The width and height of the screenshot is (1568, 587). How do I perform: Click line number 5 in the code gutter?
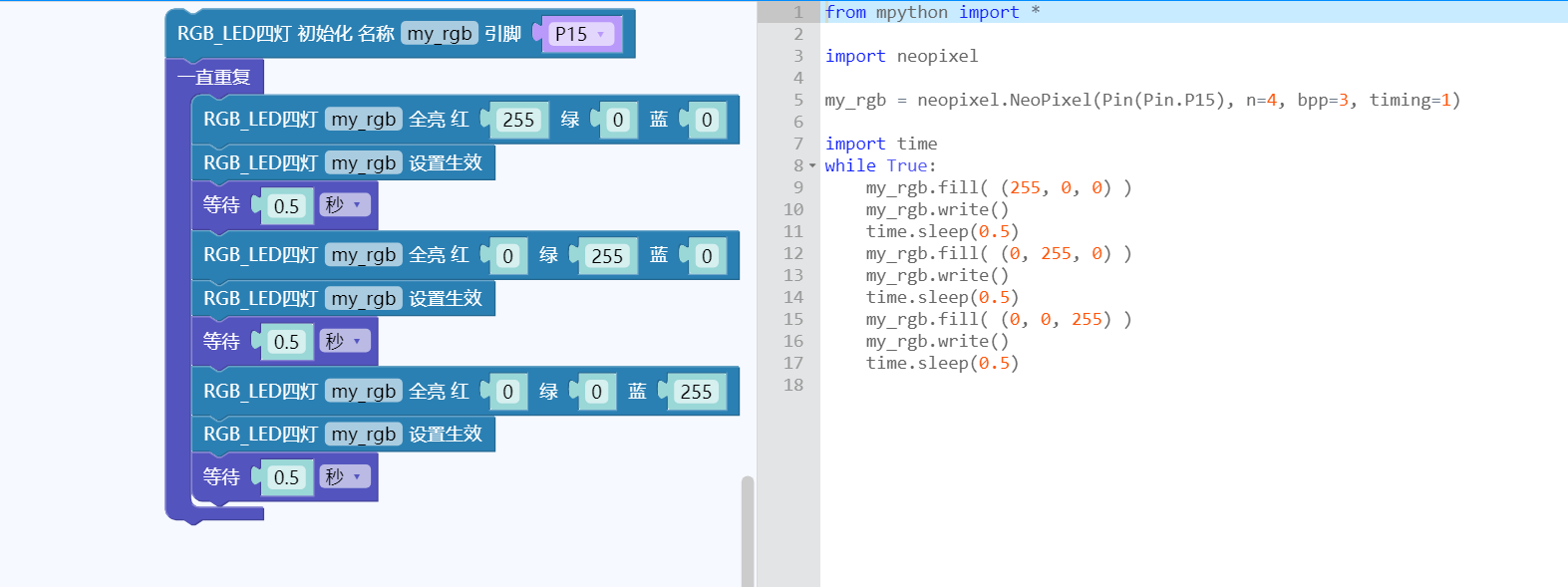[x=797, y=100]
